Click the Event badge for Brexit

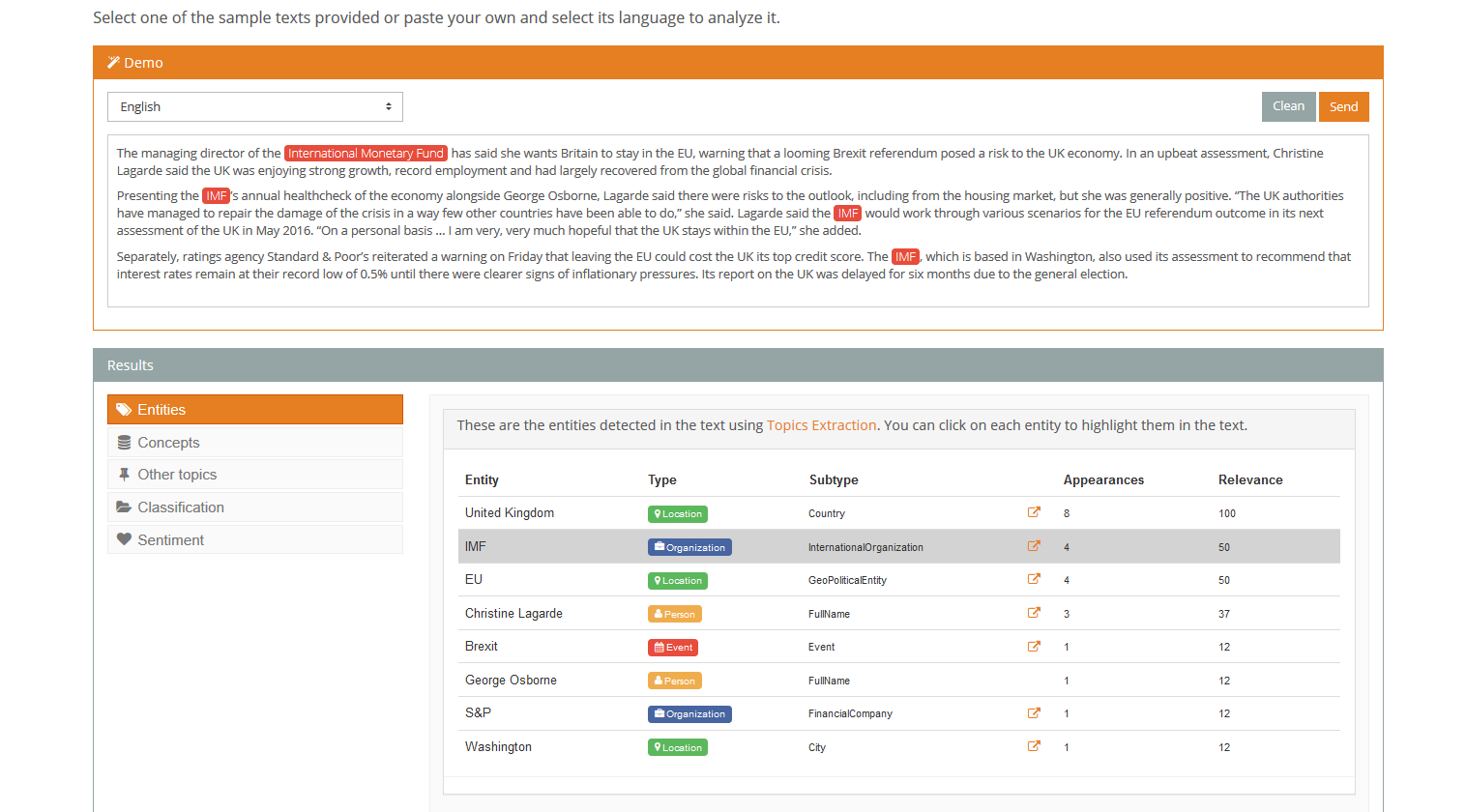(x=673, y=648)
